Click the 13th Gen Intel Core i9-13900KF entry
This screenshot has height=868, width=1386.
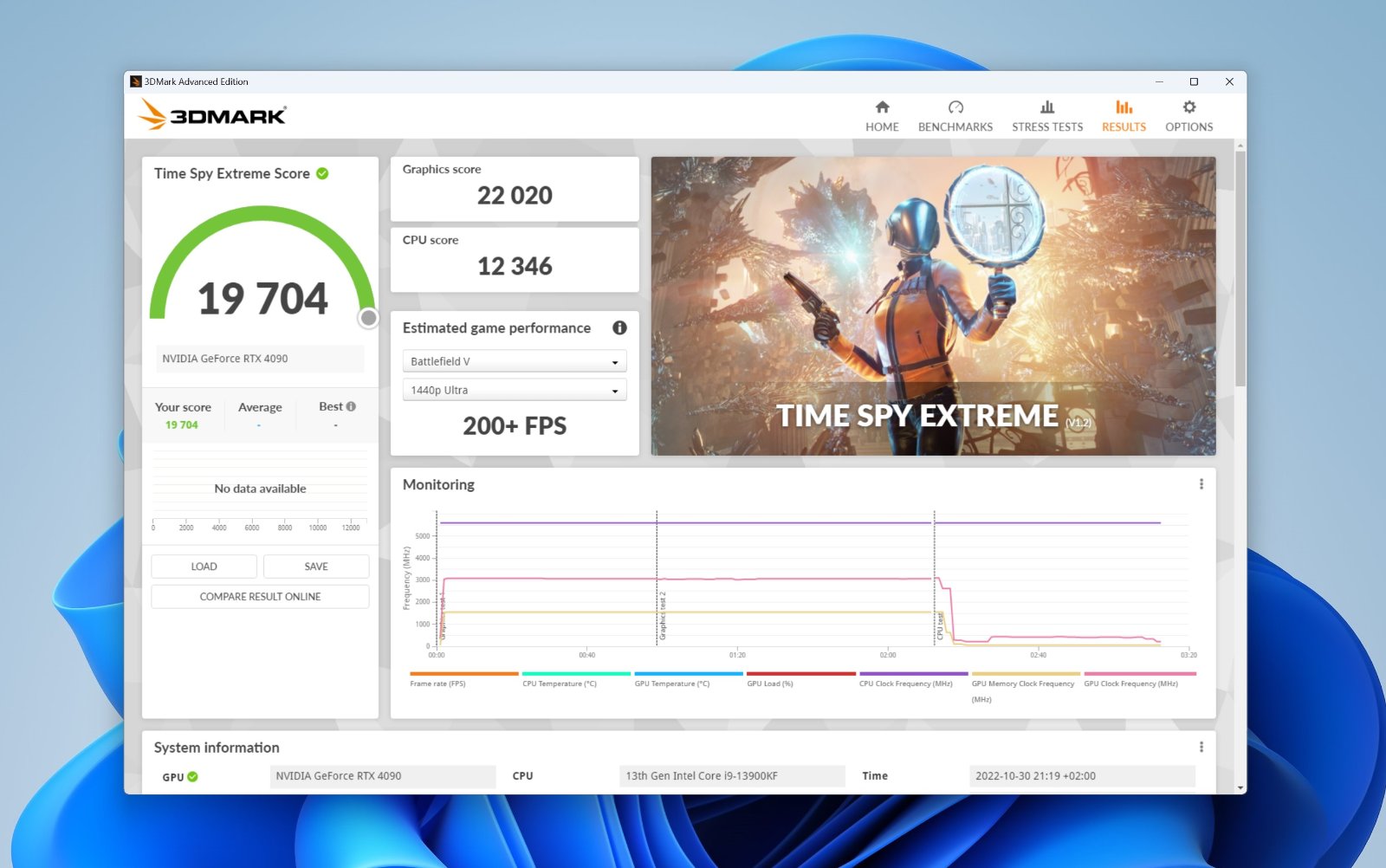pos(732,776)
